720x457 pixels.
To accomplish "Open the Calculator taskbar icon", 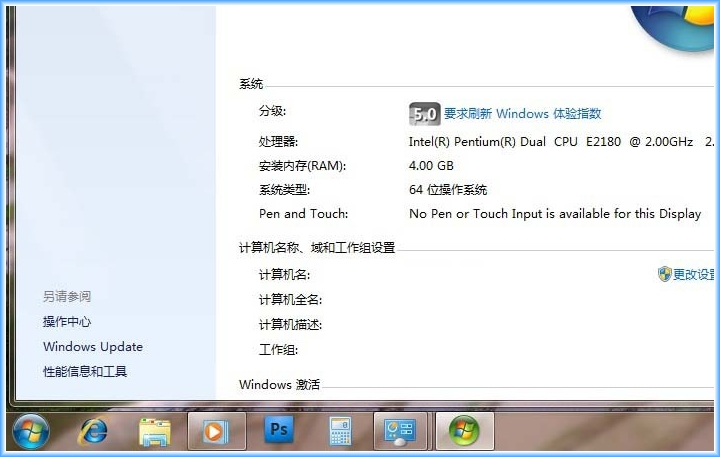I will point(340,431).
